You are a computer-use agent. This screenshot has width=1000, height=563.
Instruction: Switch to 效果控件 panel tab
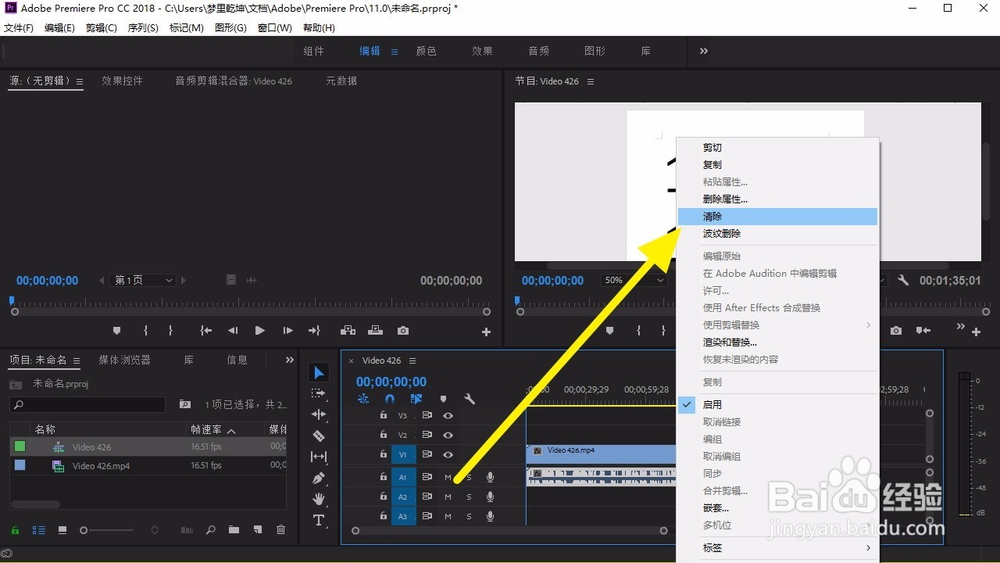pos(122,81)
